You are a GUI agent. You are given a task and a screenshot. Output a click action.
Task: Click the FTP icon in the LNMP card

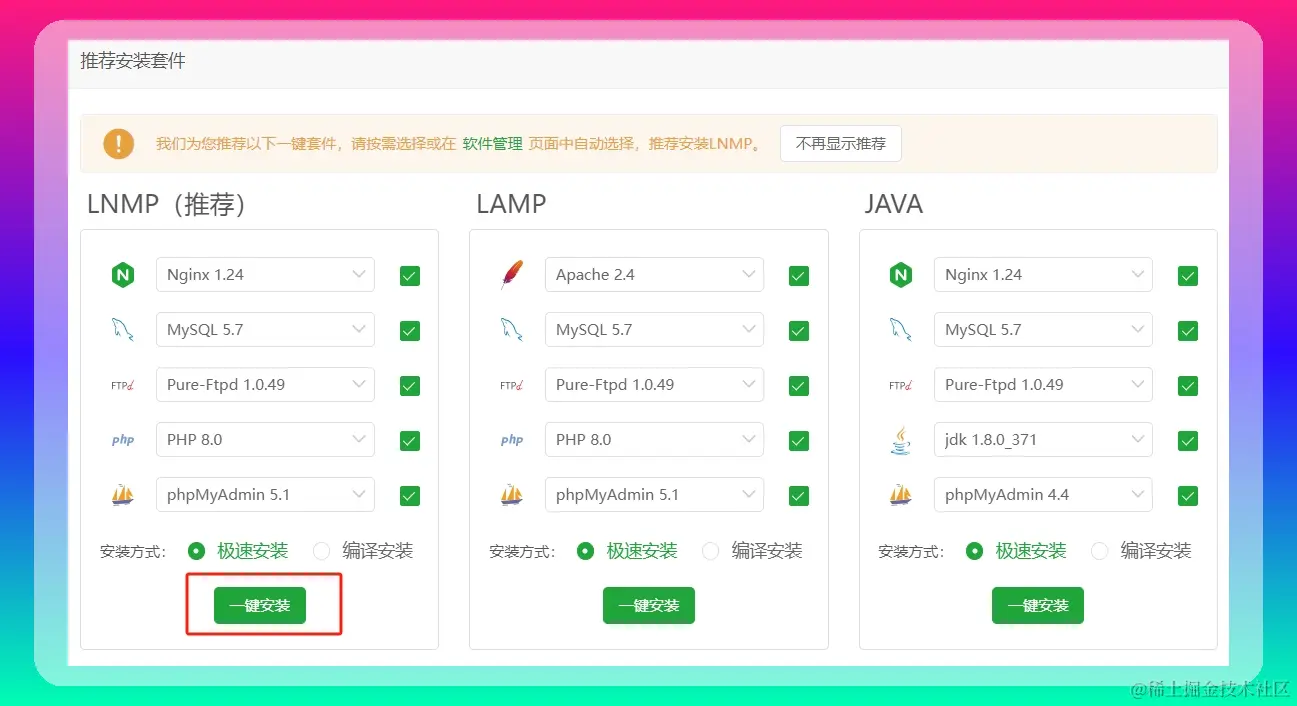pyautogui.click(x=122, y=385)
